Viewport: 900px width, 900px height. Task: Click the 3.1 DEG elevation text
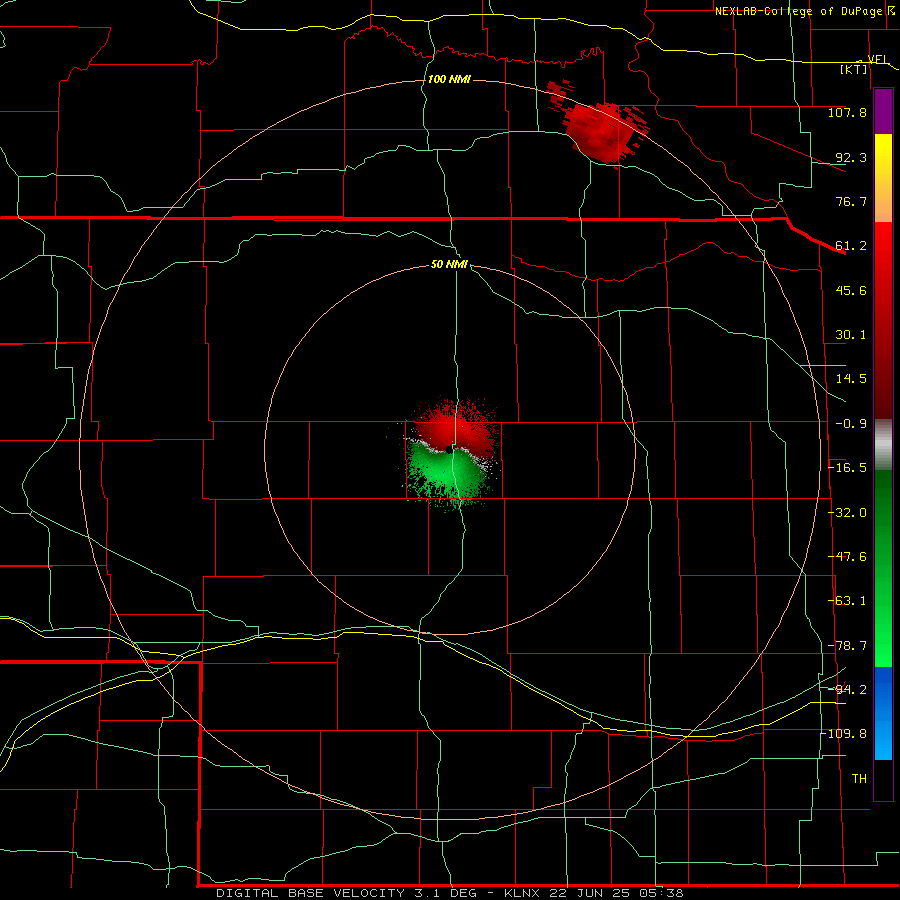[x=446, y=893]
